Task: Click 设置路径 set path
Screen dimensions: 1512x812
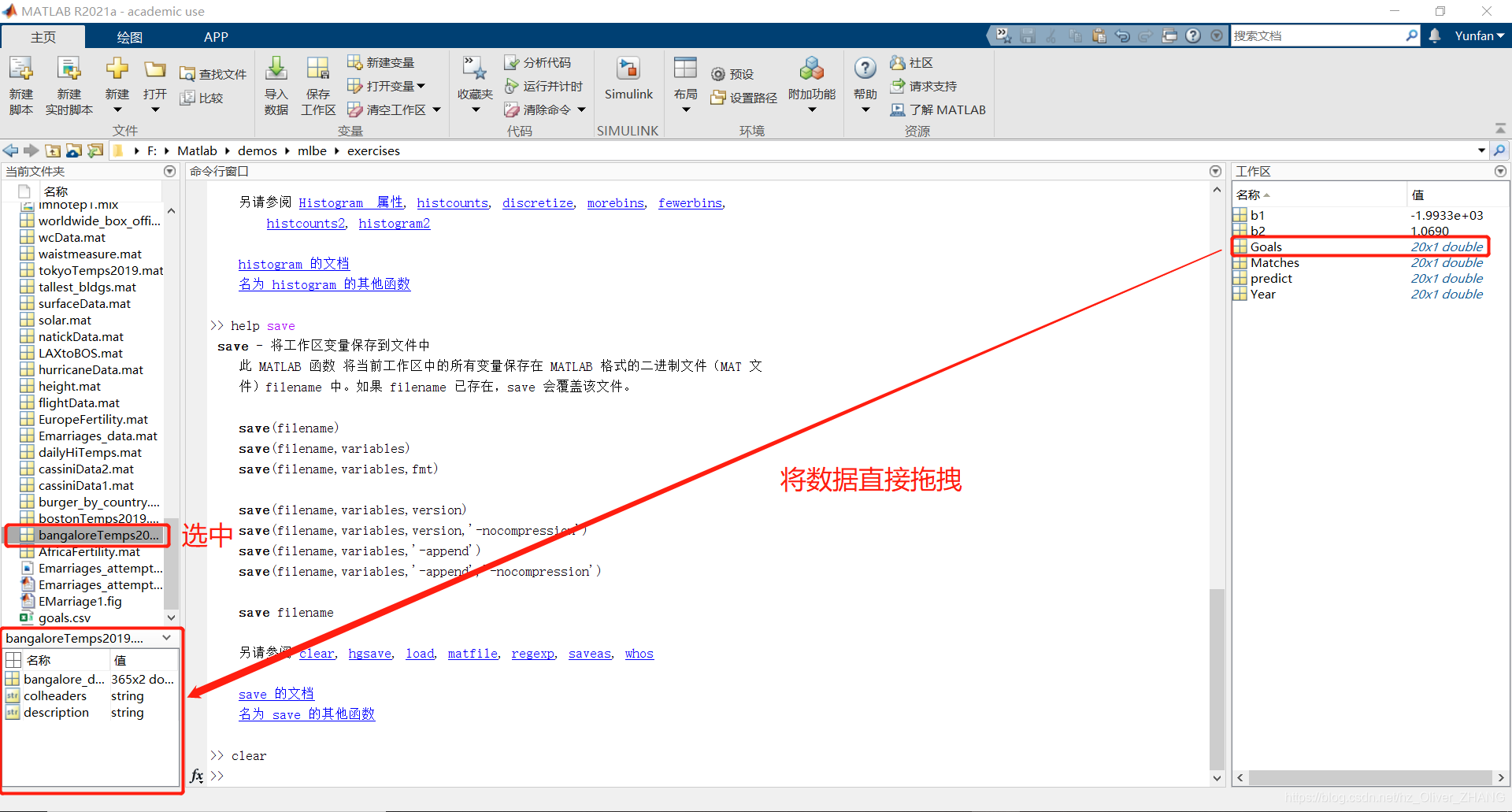Action: tap(744, 98)
